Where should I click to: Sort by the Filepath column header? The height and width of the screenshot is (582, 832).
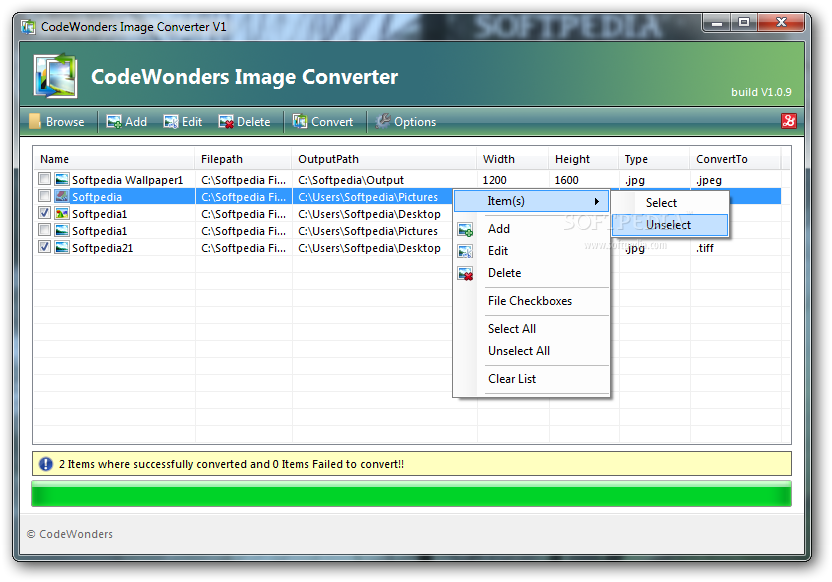pos(243,159)
